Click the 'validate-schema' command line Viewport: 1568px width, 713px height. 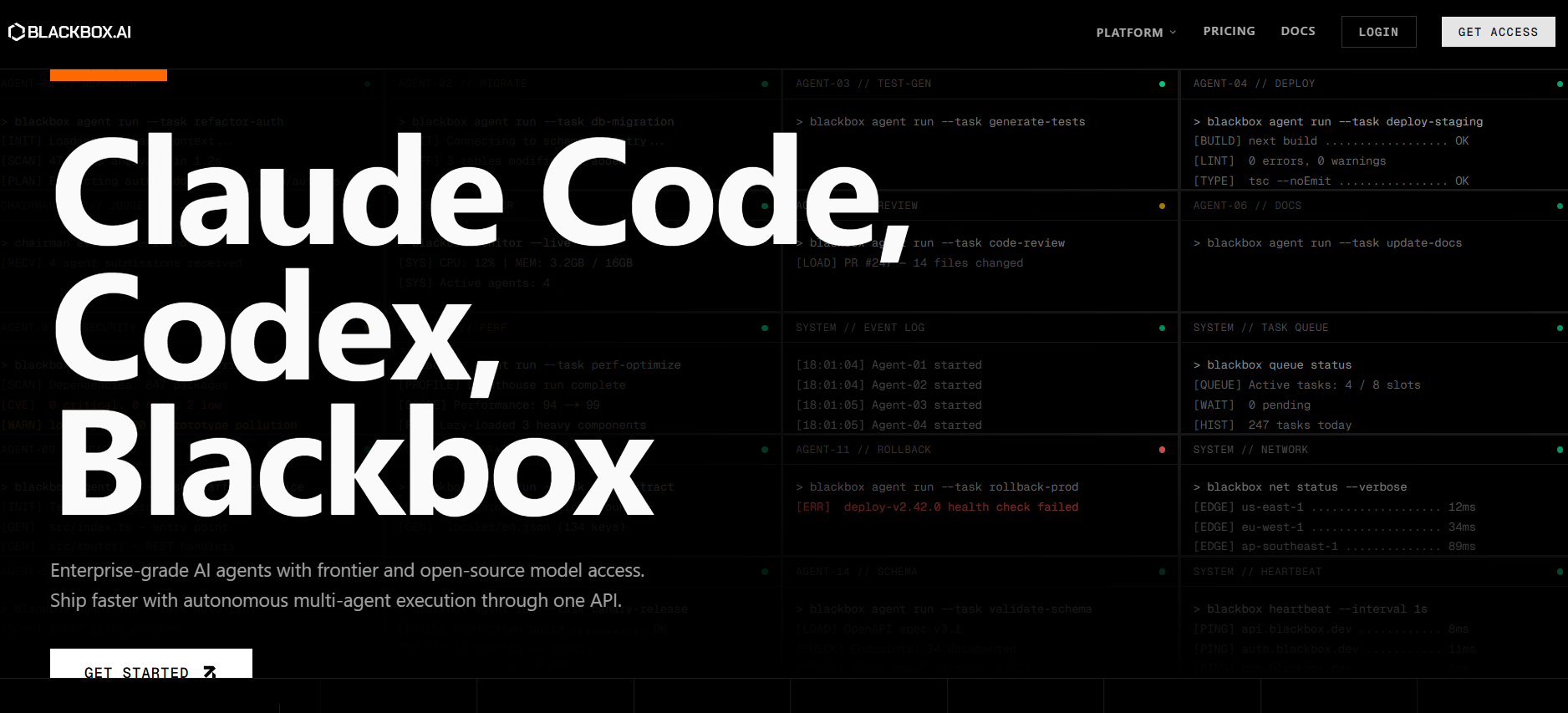944,609
